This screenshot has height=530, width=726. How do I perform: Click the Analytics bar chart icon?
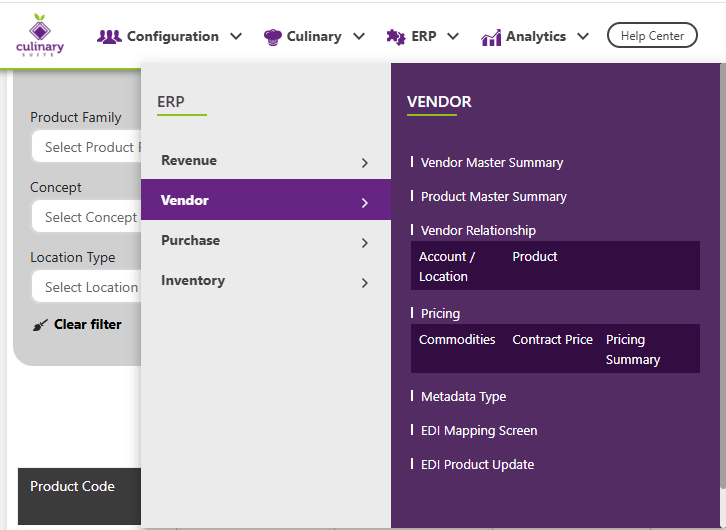491,37
